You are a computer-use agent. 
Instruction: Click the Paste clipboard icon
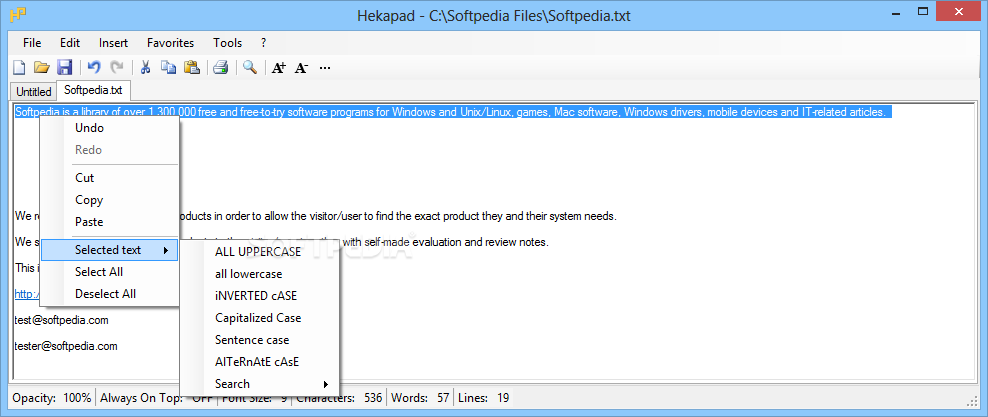pos(192,67)
